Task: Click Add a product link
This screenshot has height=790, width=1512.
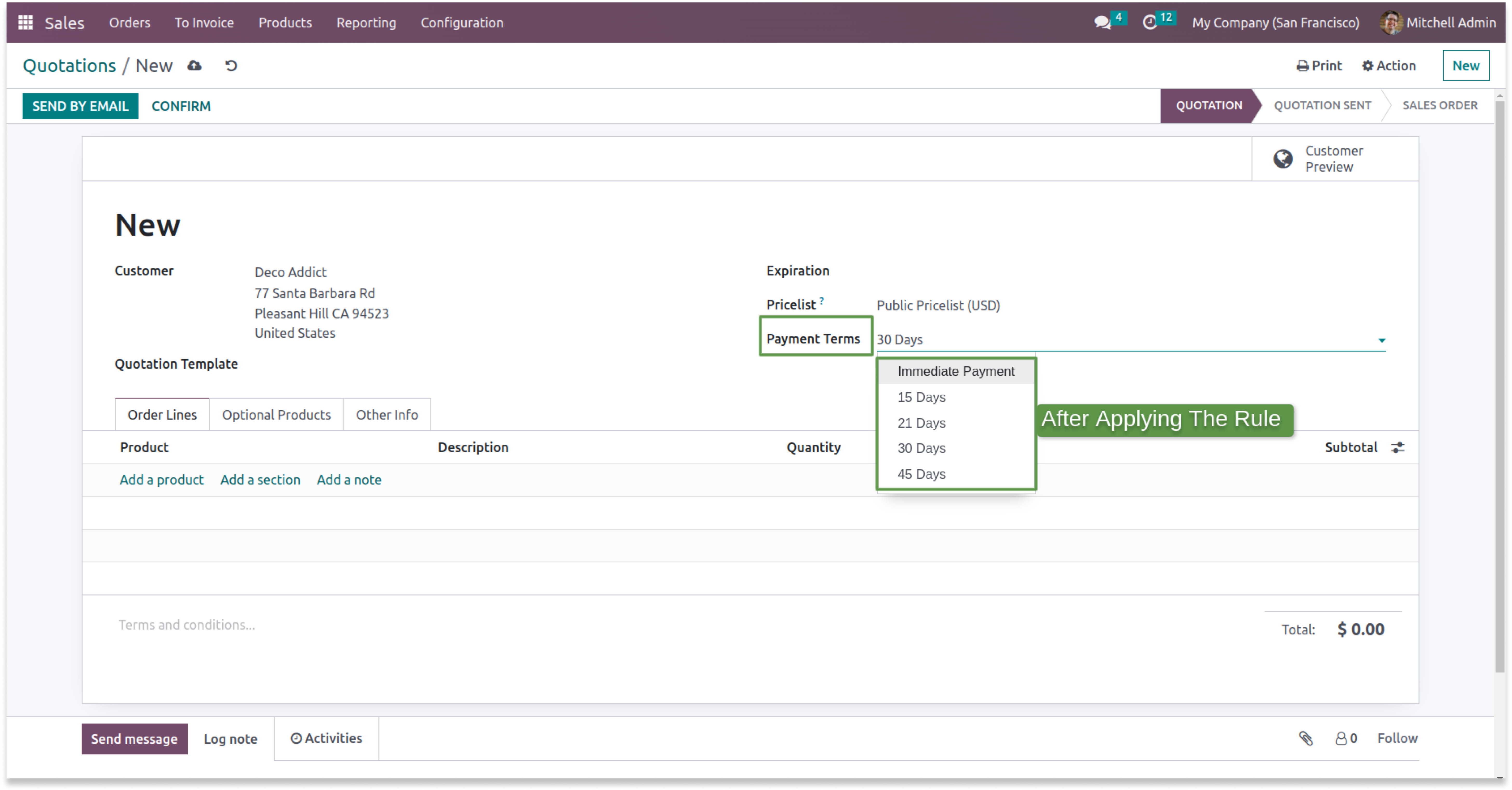Action: tap(162, 480)
